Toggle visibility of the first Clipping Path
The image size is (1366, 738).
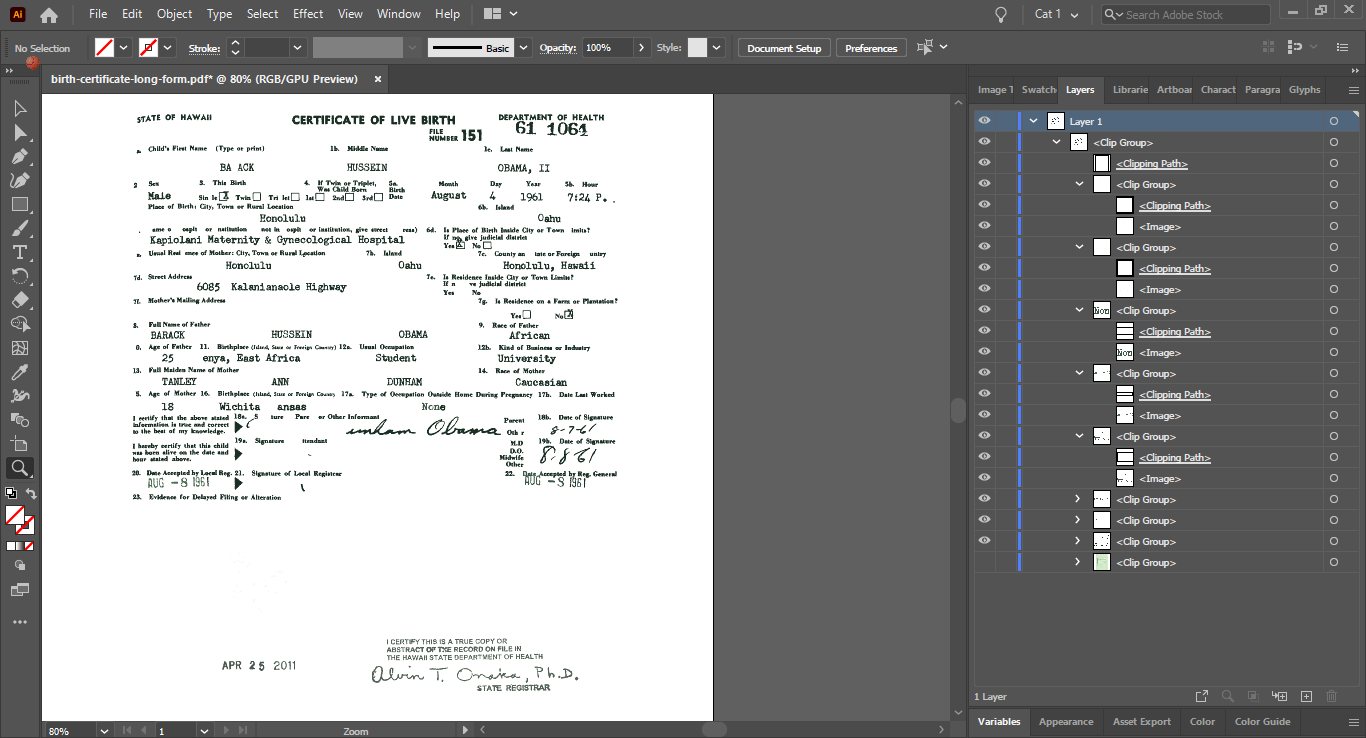985,164
